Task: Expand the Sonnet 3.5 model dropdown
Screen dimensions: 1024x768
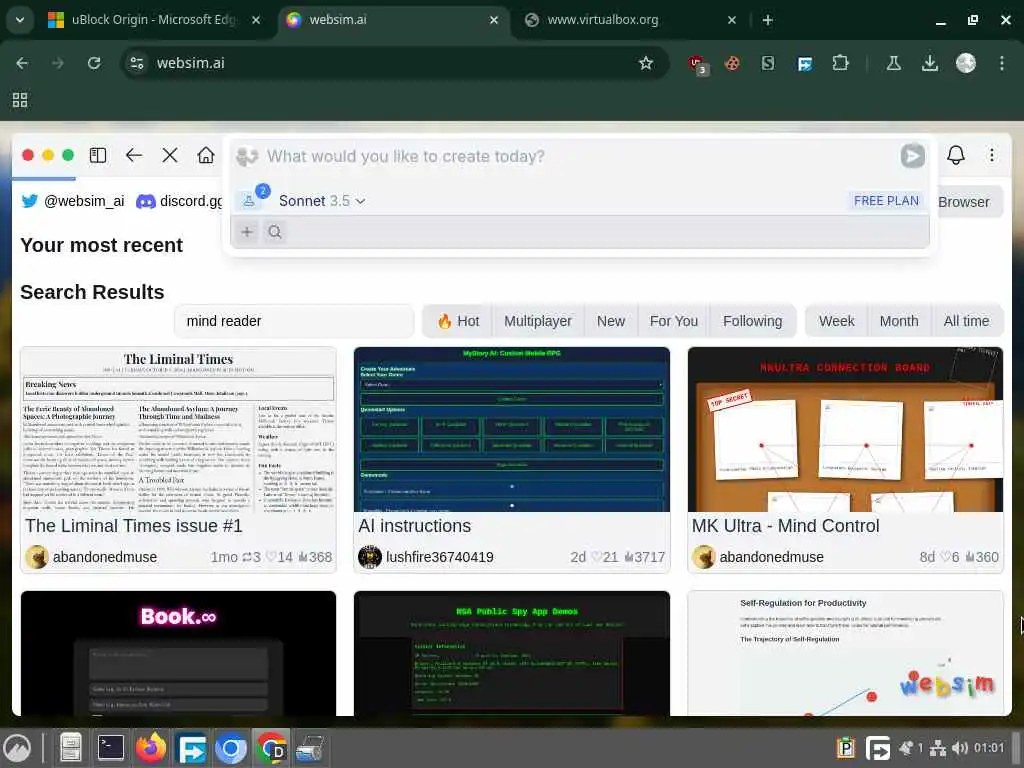Action: pos(321,201)
